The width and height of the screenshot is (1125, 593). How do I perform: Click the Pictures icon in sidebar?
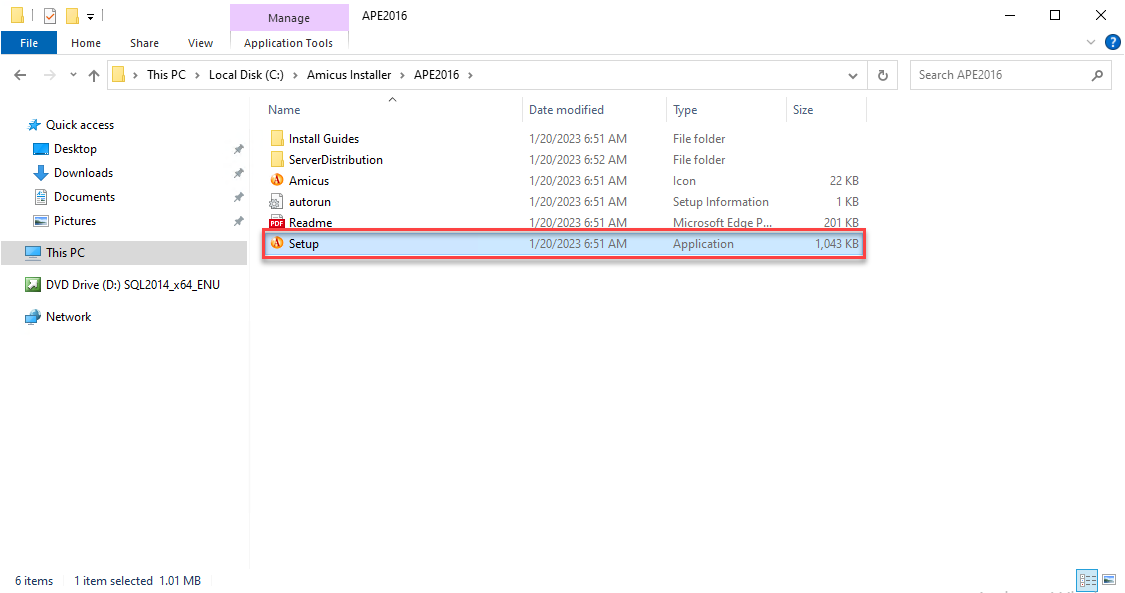click(x=41, y=221)
